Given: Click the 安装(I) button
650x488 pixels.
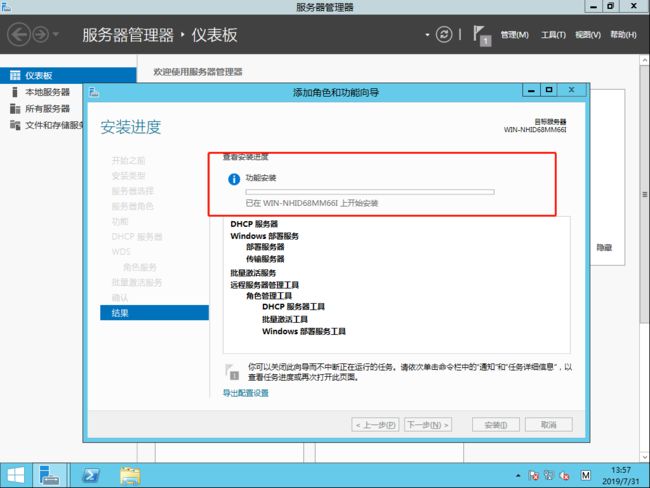Looking at the screenshot, I should point(496,425).
